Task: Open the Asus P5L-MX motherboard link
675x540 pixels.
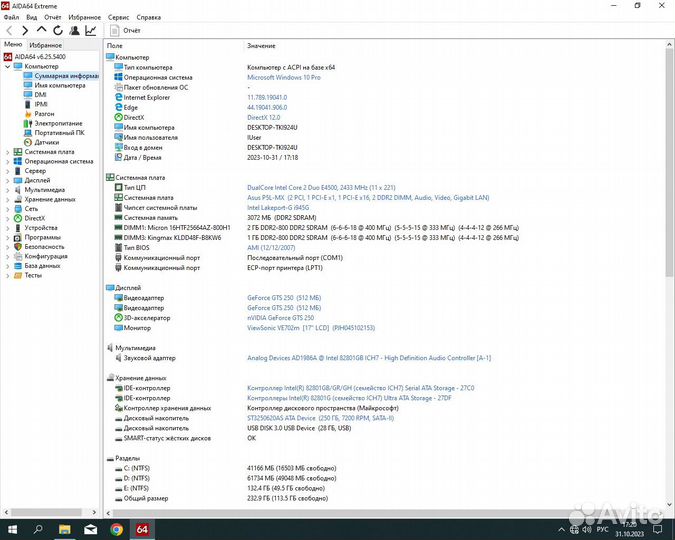Action: click(368, 198)
